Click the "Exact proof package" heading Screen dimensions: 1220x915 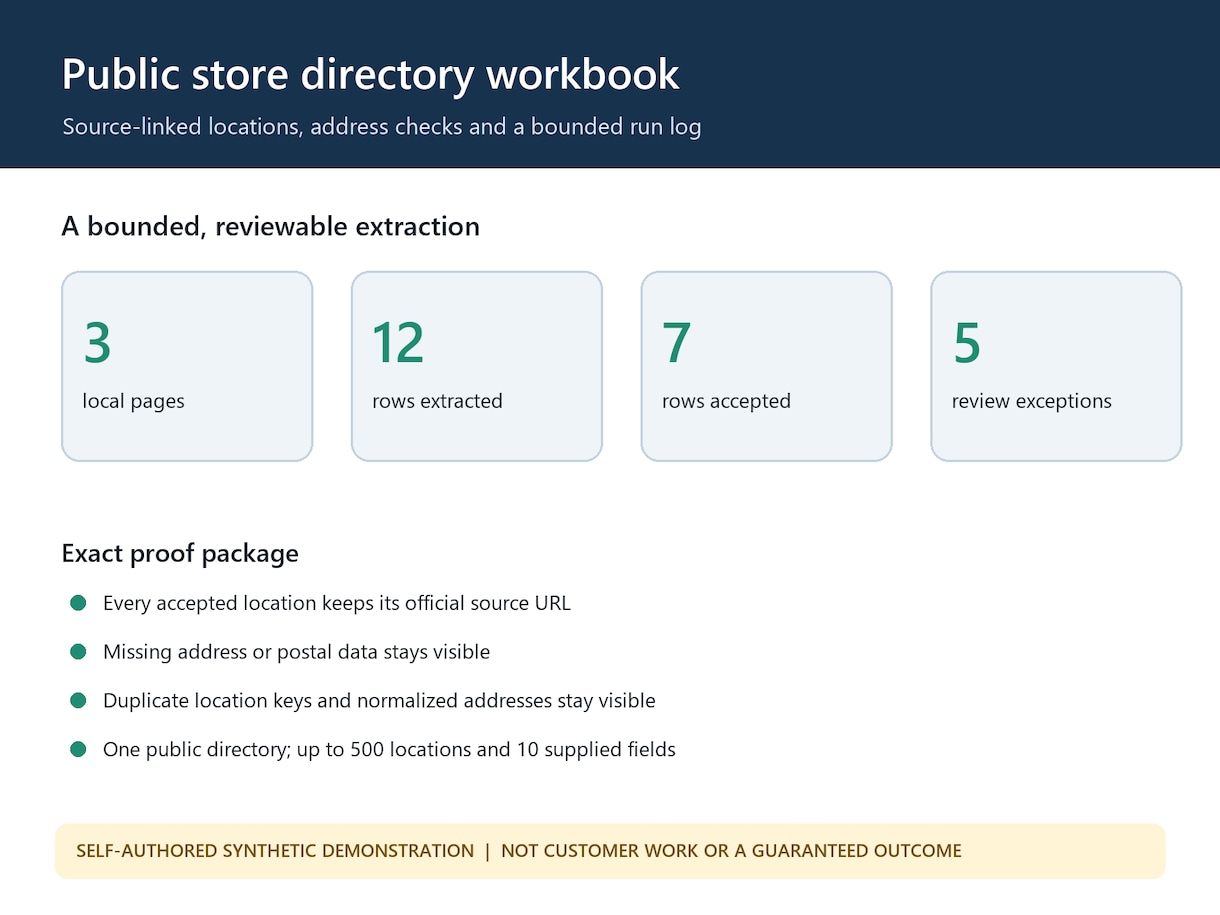pyautogui.click(x=180, y=553)
